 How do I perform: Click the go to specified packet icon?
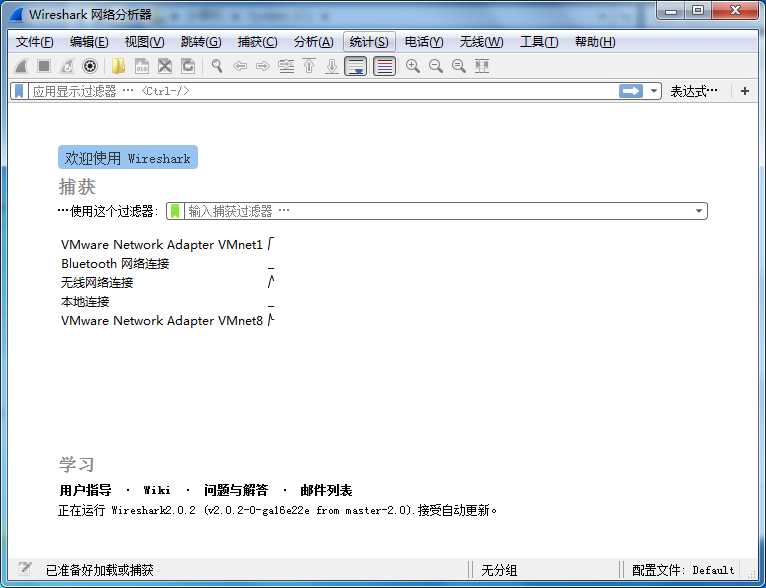point(286,66)
